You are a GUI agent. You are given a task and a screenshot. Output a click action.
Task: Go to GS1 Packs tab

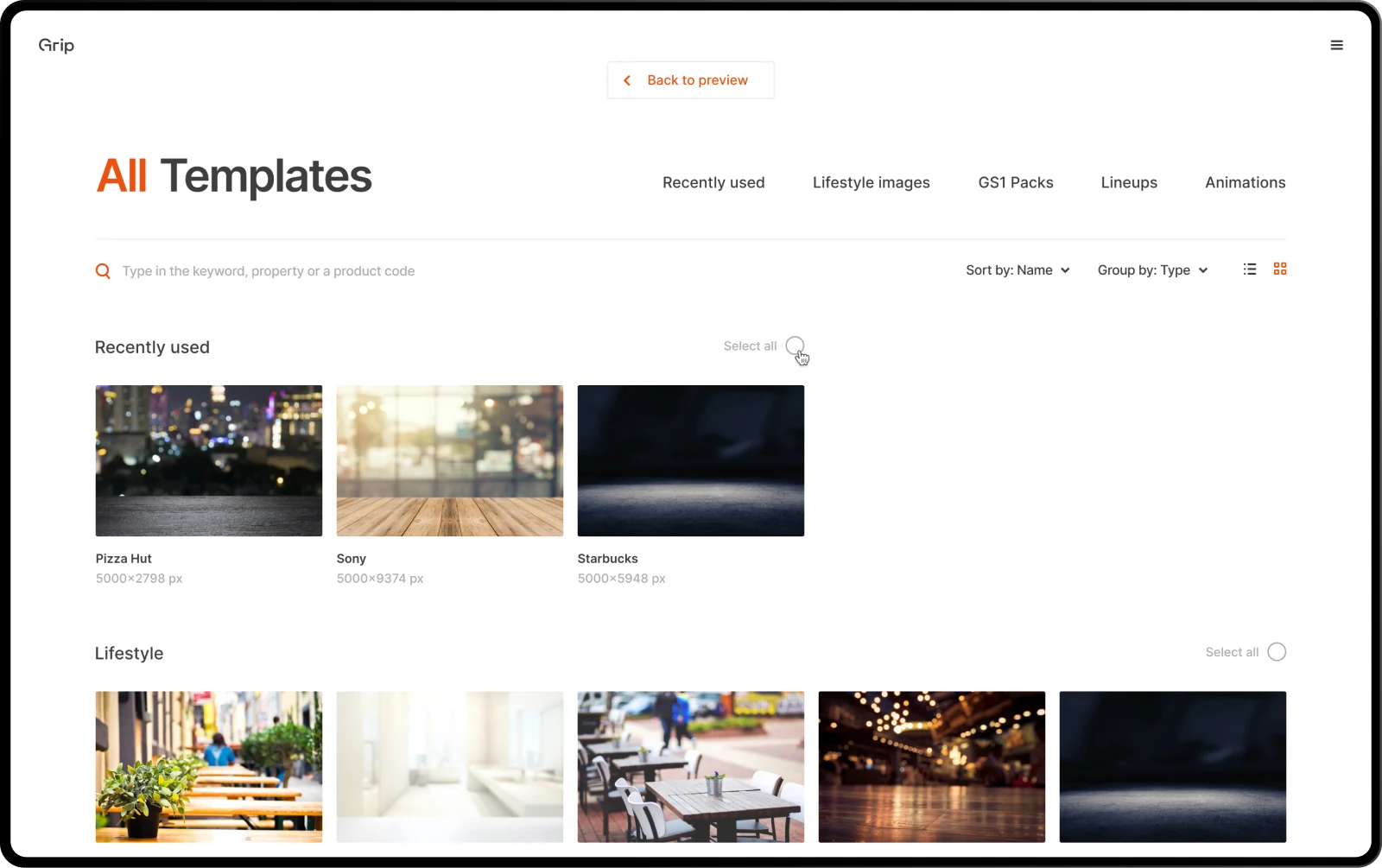(x=1016, y=182)
